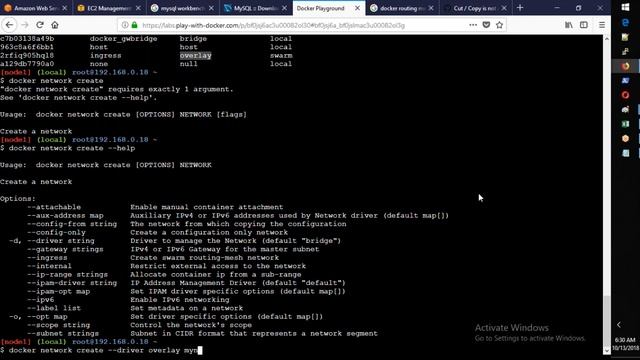Screen dimensions: 640x360
Task: Click the '--subnet strings' option text
Action: coord(63,333)
